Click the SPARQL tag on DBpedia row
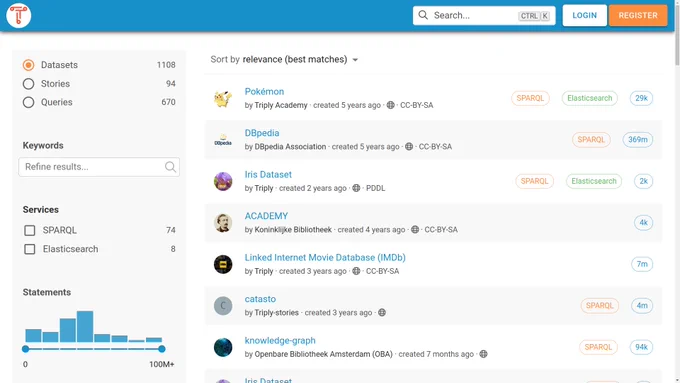This screenshot has width=680, height=383. (591, 140)
